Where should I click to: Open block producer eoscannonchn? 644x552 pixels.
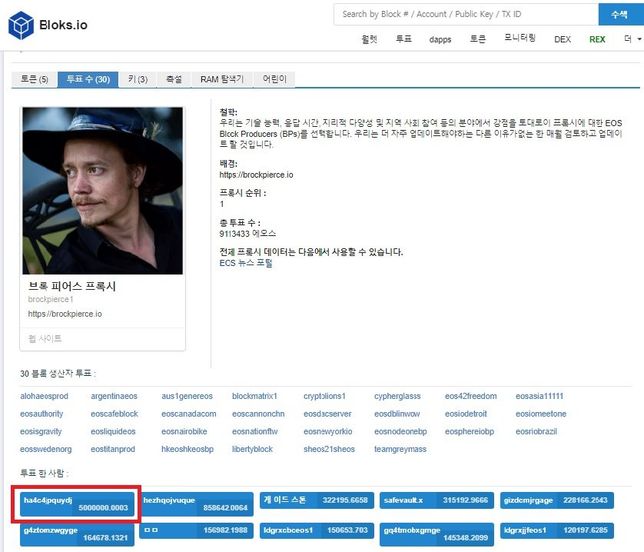[258, 414]
